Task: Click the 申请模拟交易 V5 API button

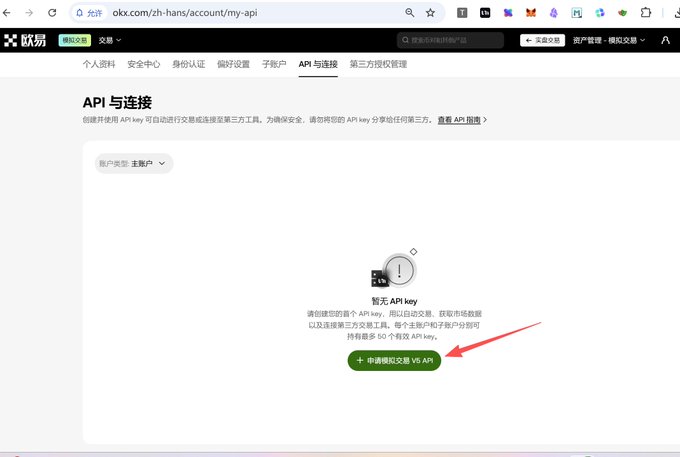Action: coord(394,360)
